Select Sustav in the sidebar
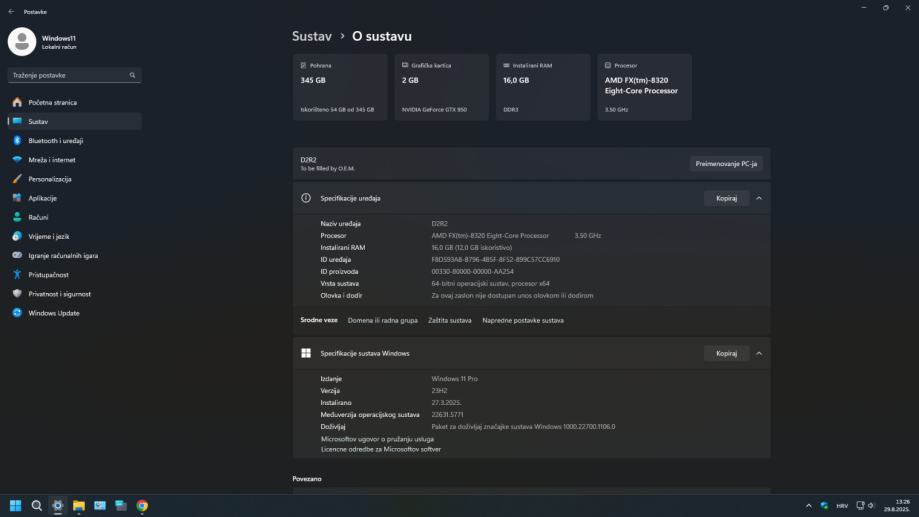 [74, 121]
